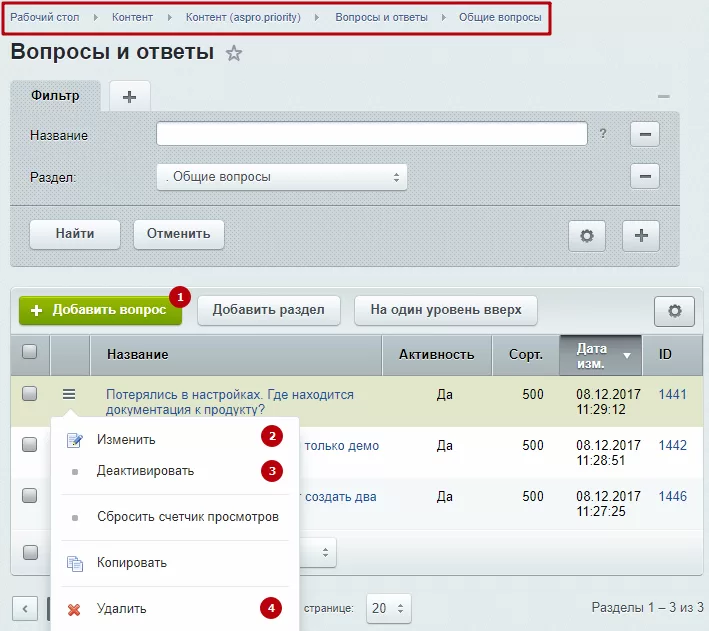Image resolution: width=709 pixels, height=631 pixels.
Task: Add a new filter tab with plus
Action: [130, 96]
